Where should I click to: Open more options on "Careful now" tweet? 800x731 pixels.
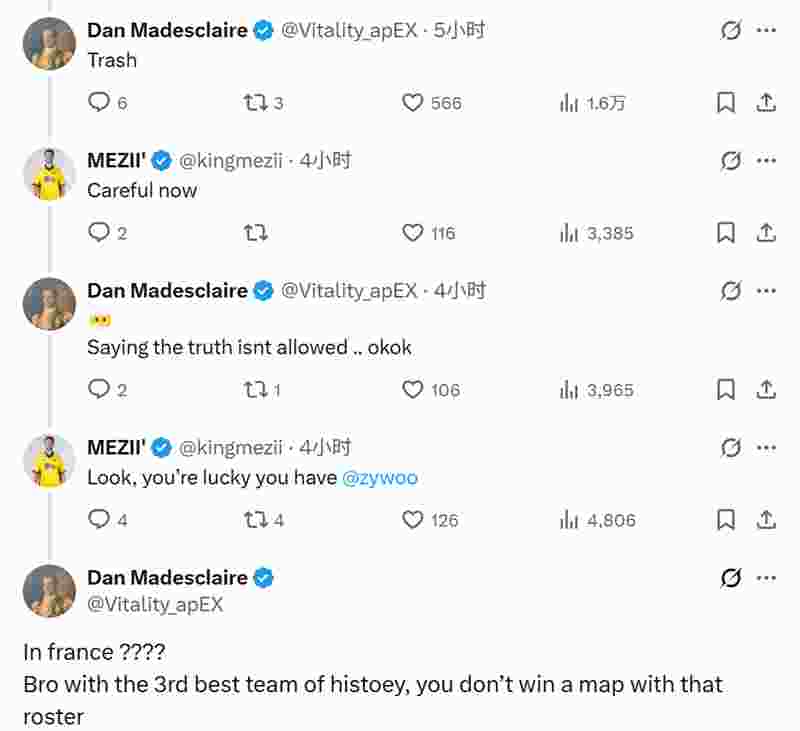click(x=766, y=161)
